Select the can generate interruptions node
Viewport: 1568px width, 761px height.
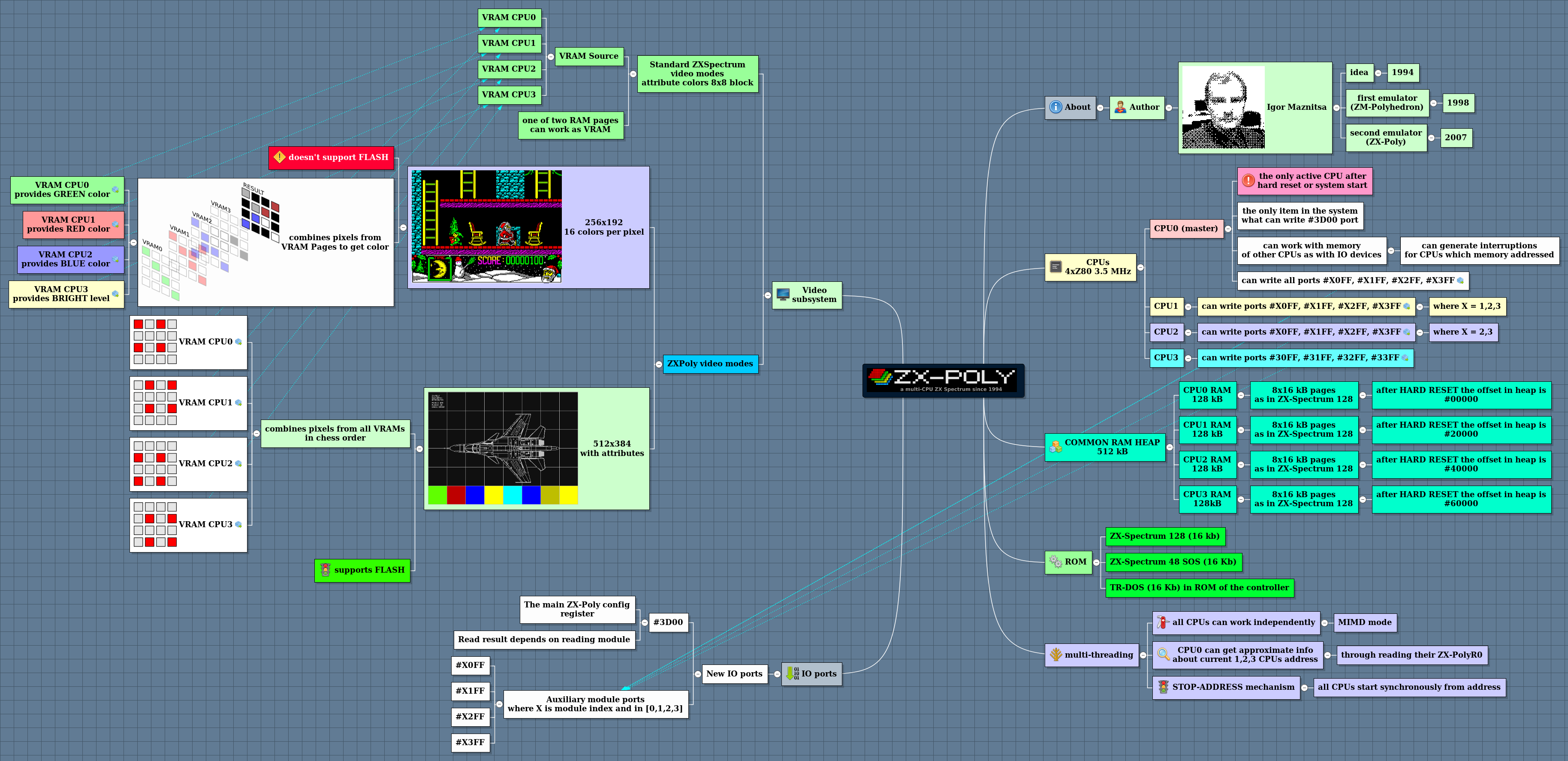[x=1479, y=250]
